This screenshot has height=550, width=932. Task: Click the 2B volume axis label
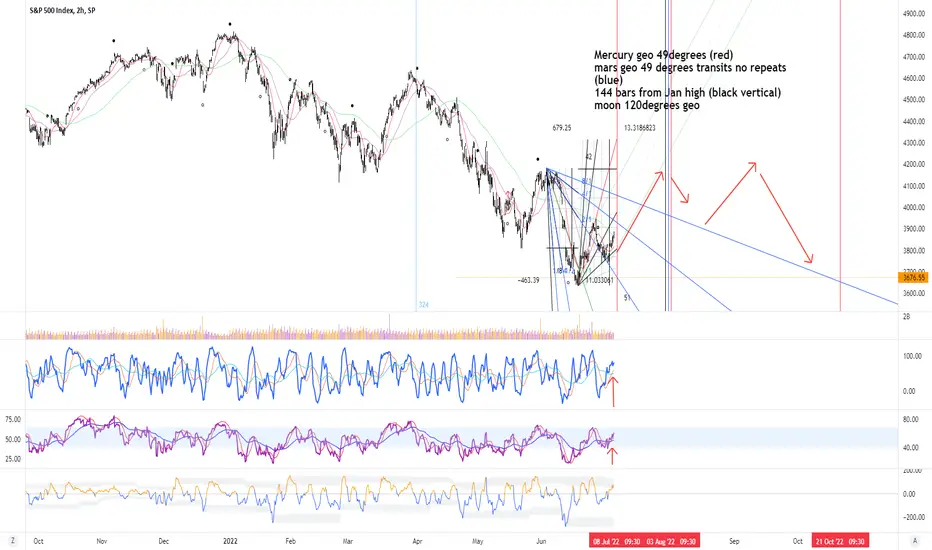pos(906,317)
